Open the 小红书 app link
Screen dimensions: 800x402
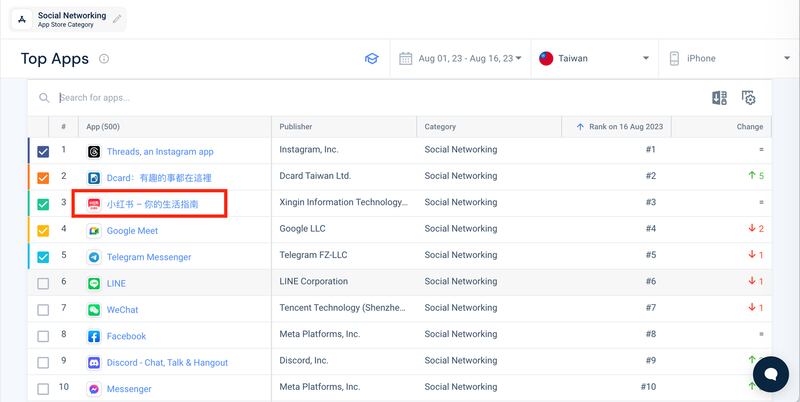coord(153,204)
